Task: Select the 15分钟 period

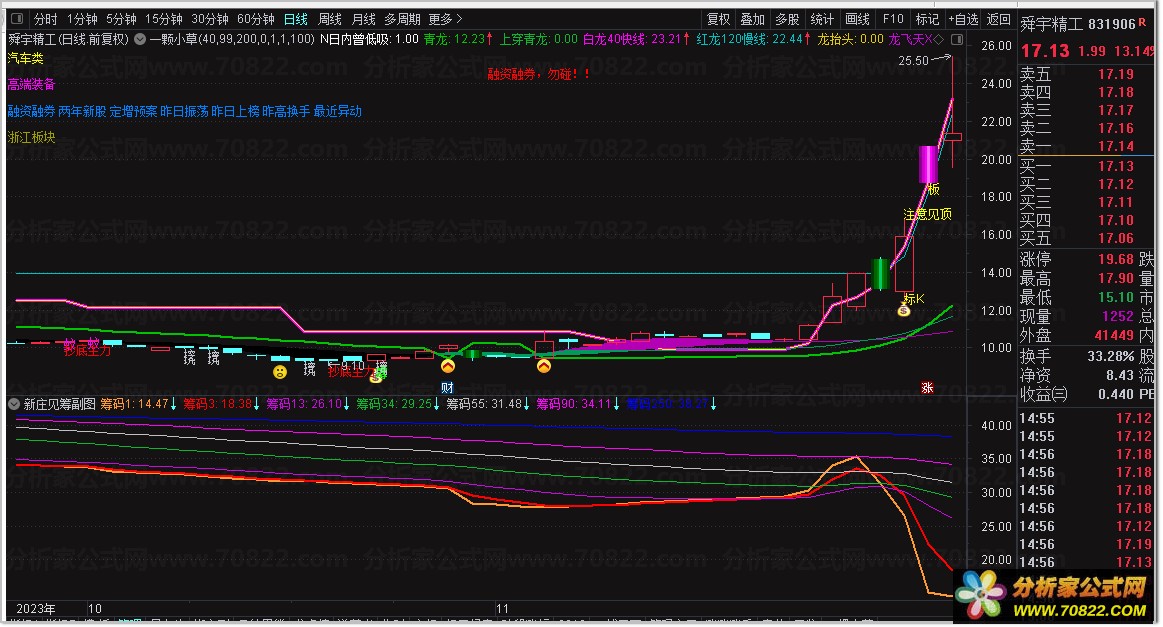Action: click(x=164, y=19)
